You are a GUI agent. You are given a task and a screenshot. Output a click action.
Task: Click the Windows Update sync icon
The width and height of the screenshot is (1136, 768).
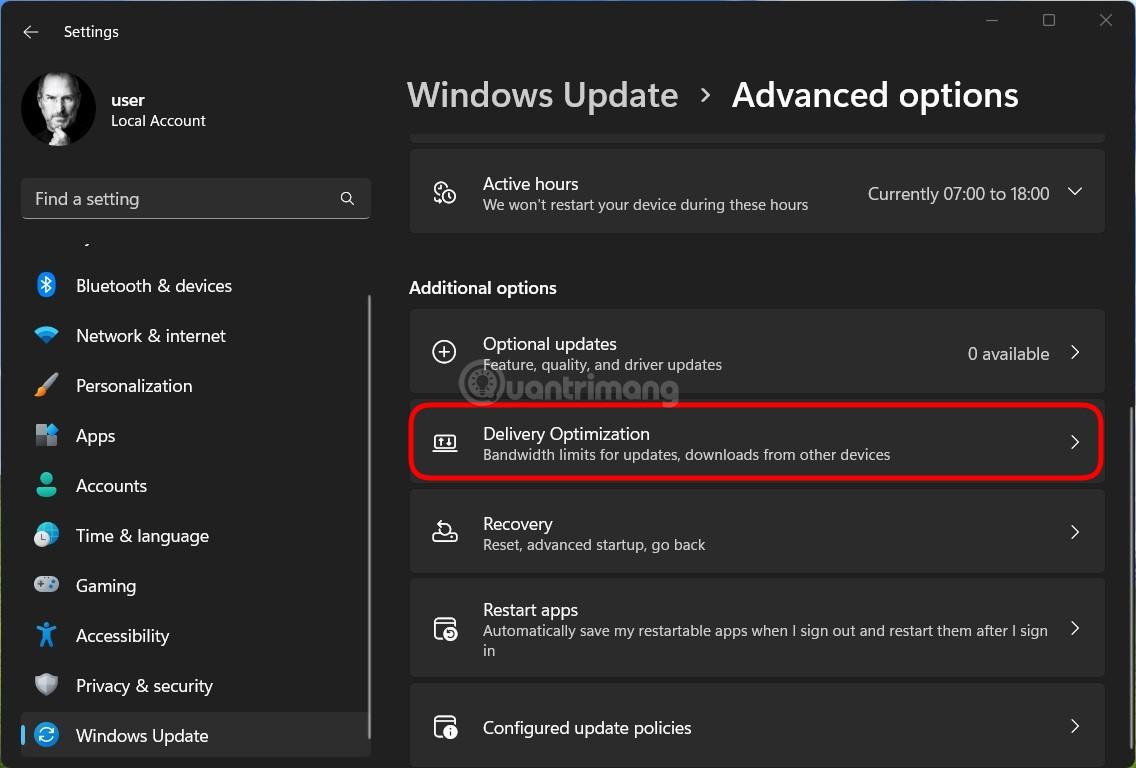coord(46,735)
